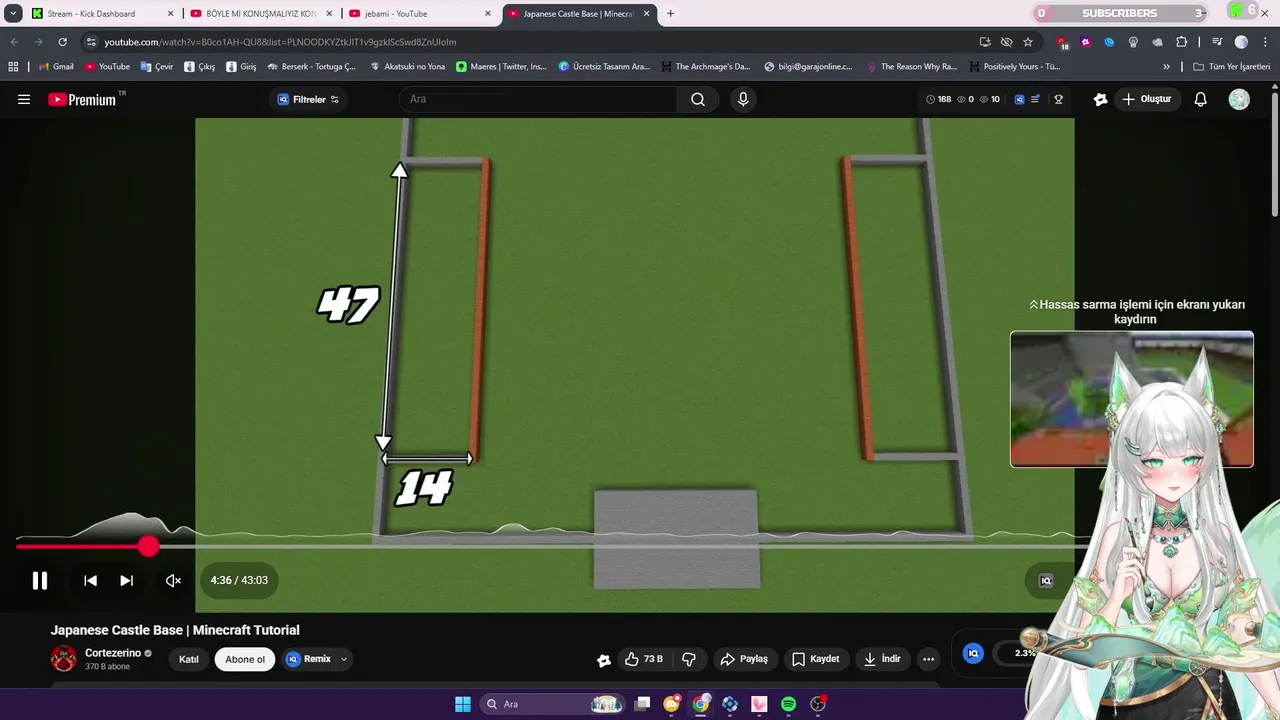Open the more actions ellipsis menu
The height and width of the screenshot is (720, 1280).
(x=928, y=659)
